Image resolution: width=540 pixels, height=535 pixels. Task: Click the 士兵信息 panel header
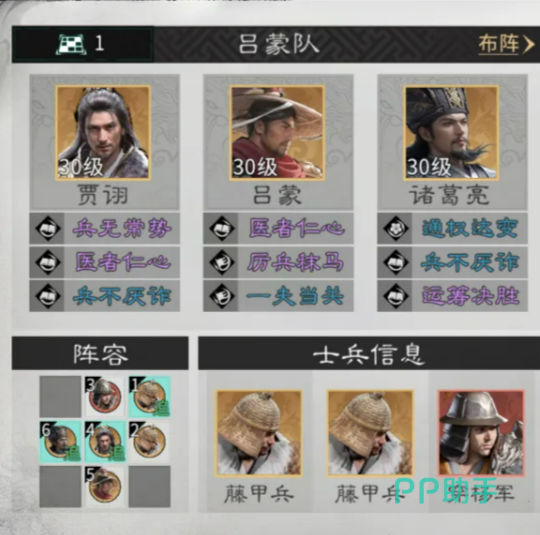(x=369, y=353)
